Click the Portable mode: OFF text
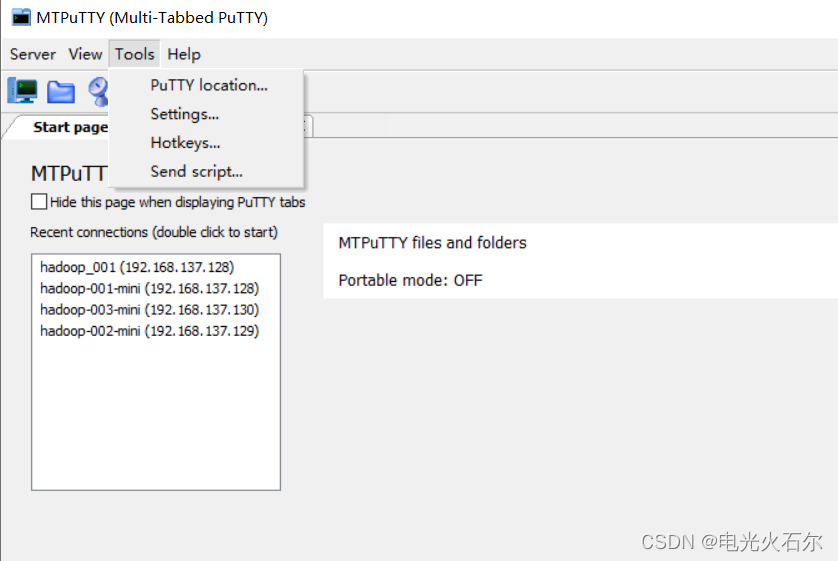The image size is (838, 561). [x=410, y=280]
